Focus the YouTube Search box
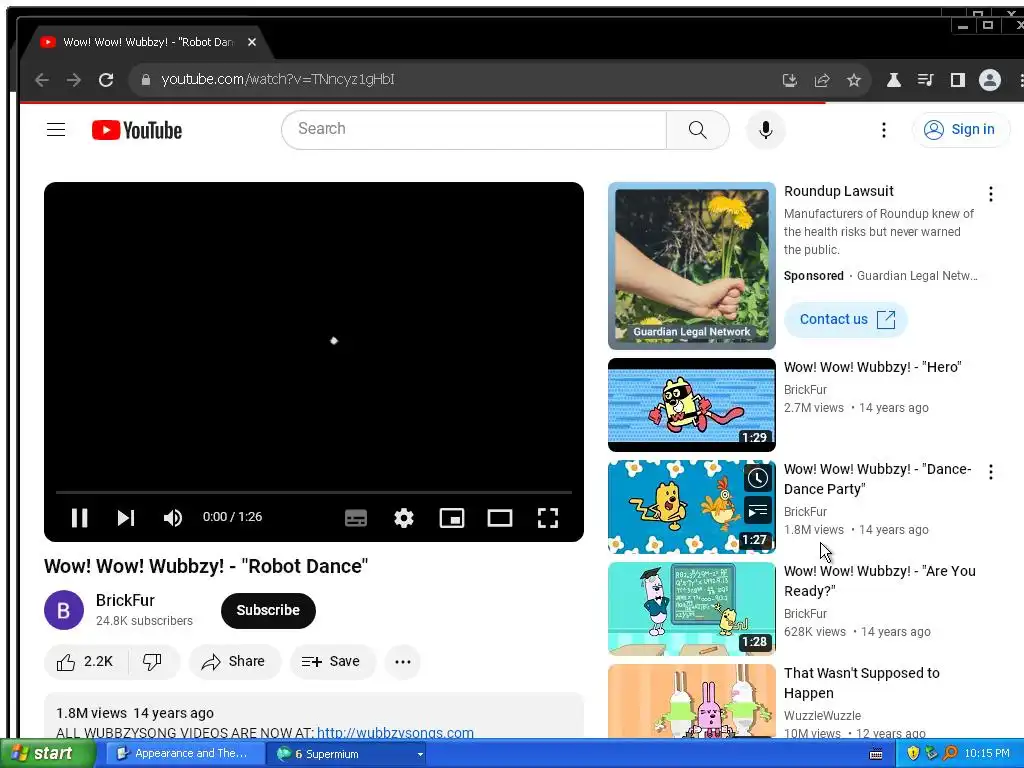1024x768 pixels. point(473,129)
